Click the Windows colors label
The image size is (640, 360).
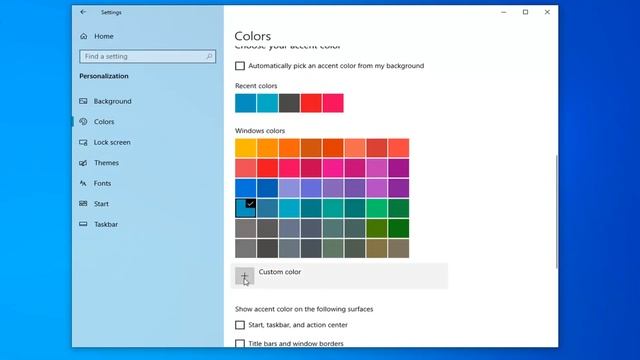(260, 131)
